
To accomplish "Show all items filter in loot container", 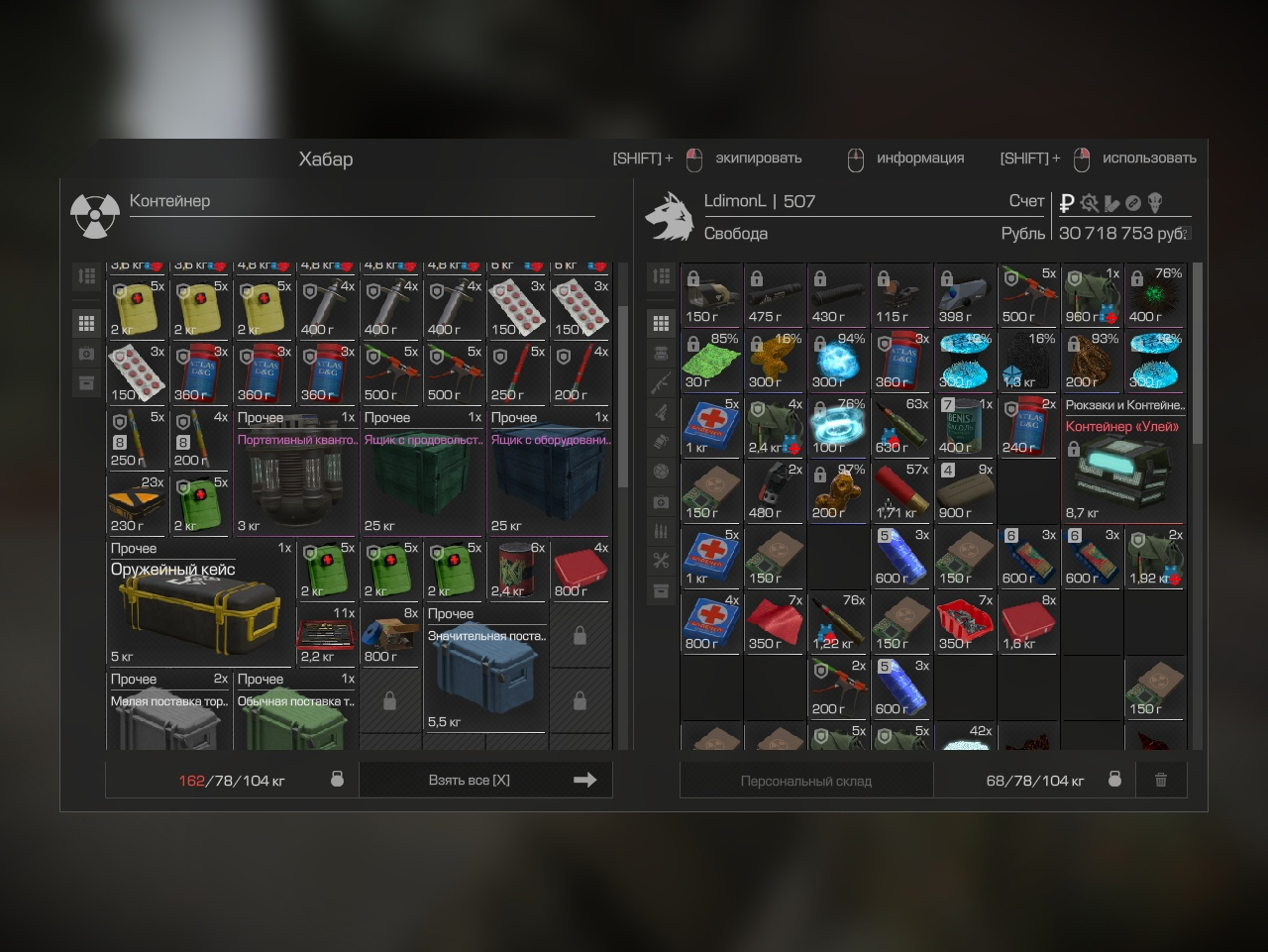I will [x=86, y=323].
